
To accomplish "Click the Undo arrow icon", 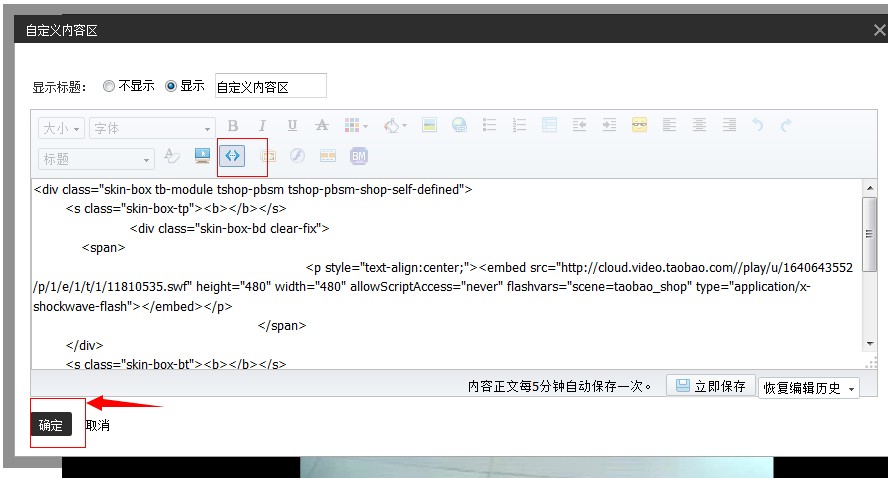I will click(758, 126).
